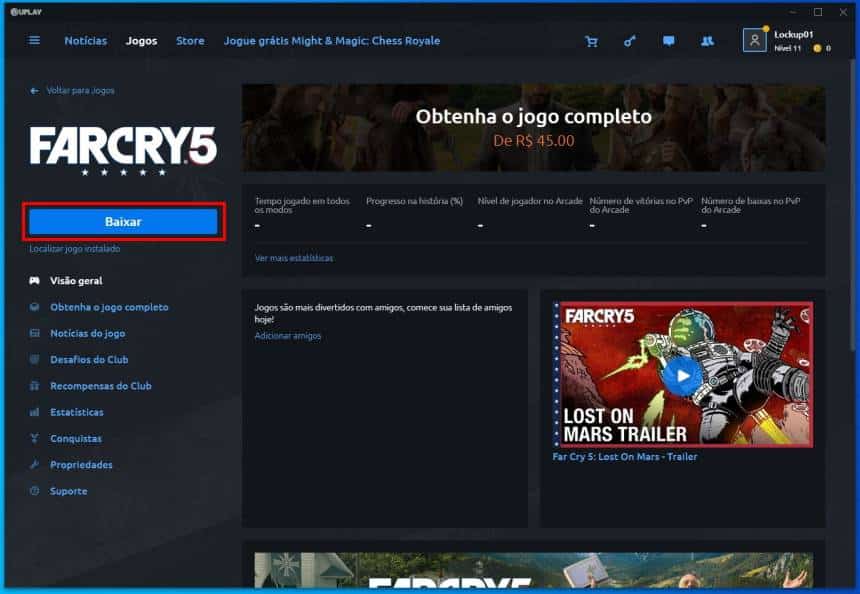Viewport: 860px width, 594px height.
Task: Open Far Cry 5: Lost On Mars - Trailer link
Action: [x=625, y=456]
